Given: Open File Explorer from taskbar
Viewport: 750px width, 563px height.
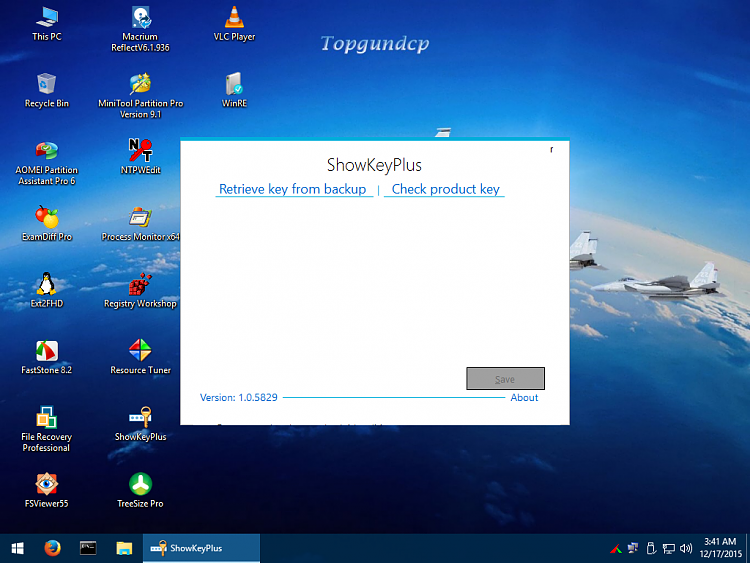Looking at the screenshot, I should pyautogui.click(x=124, y=548).
